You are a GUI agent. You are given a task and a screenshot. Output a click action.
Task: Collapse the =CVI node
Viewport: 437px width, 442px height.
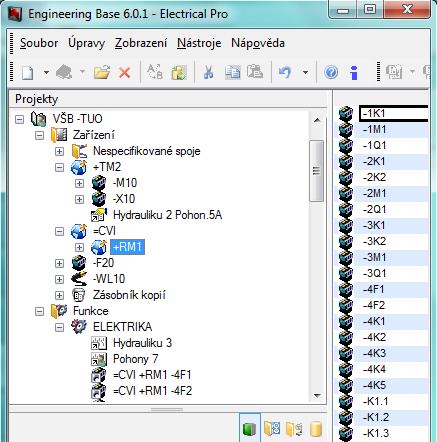pyautogui.click(x=60, y=231)
